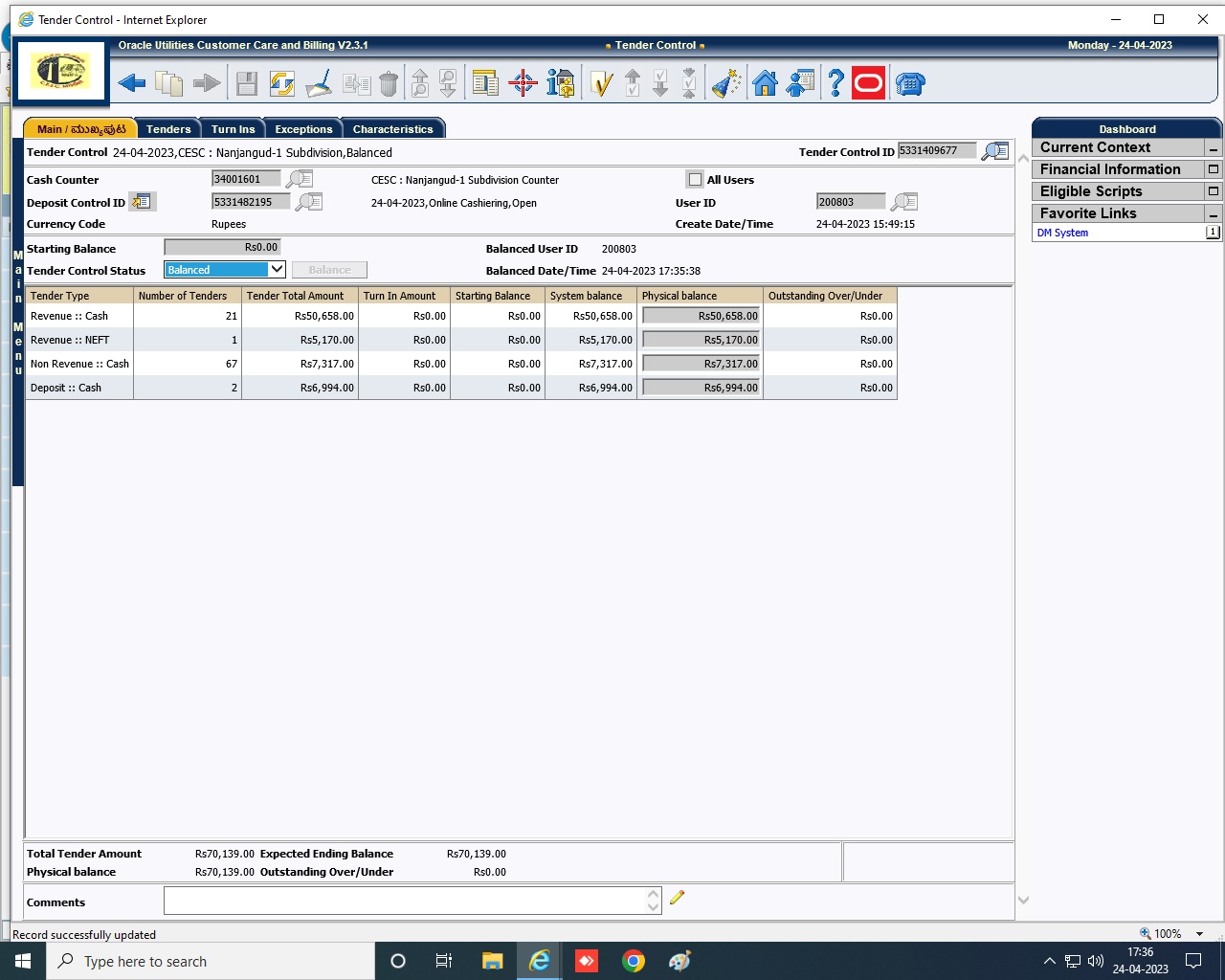Screen dimensions: 1225x980
Task: Click the blue Back arrow in toolbar
Action: [x=132, y=84]
